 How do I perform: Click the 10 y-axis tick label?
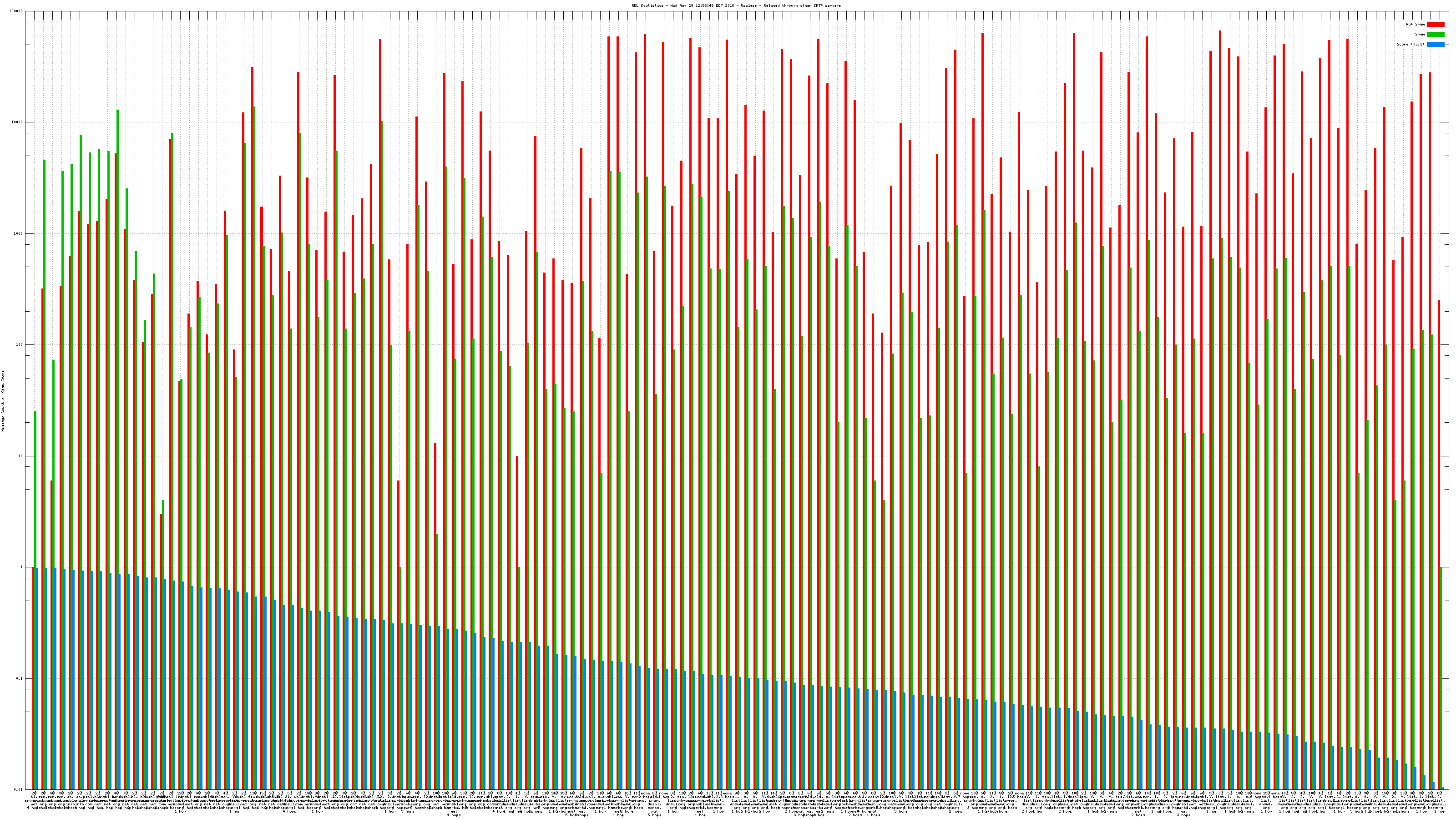(x=21, y=456)
